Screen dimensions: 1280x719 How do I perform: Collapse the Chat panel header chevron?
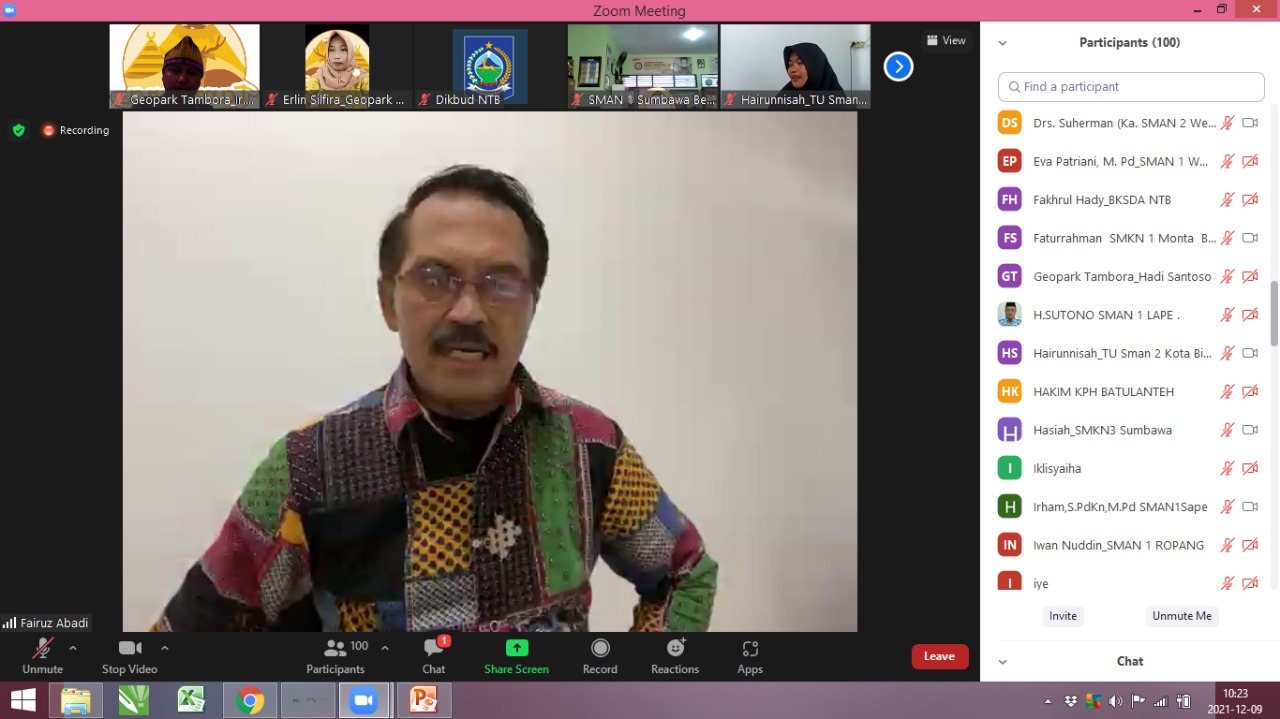[1002, 662]
